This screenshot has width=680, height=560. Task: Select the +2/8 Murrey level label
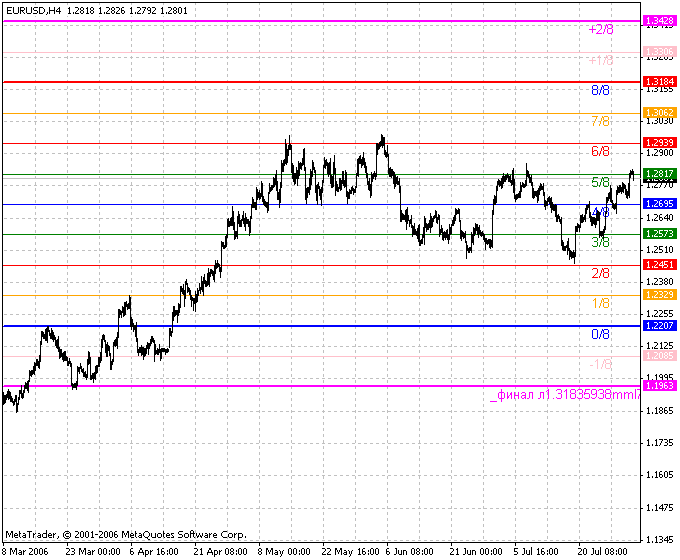tap(600, 30)
